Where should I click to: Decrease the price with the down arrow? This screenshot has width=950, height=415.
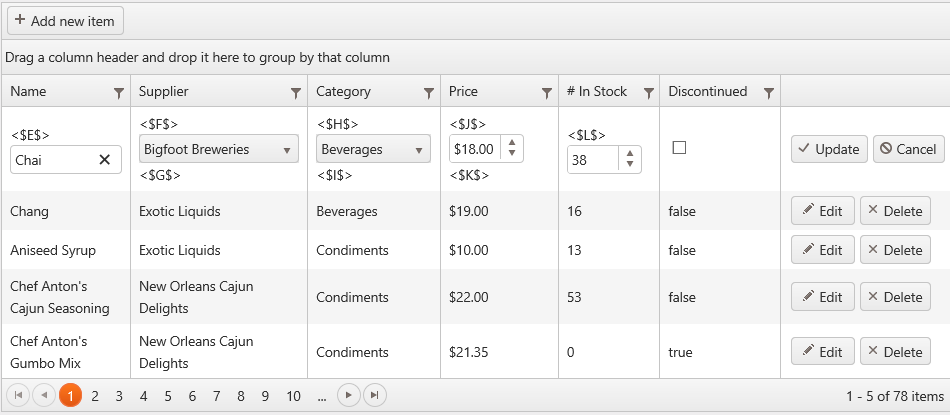(512, 153)
